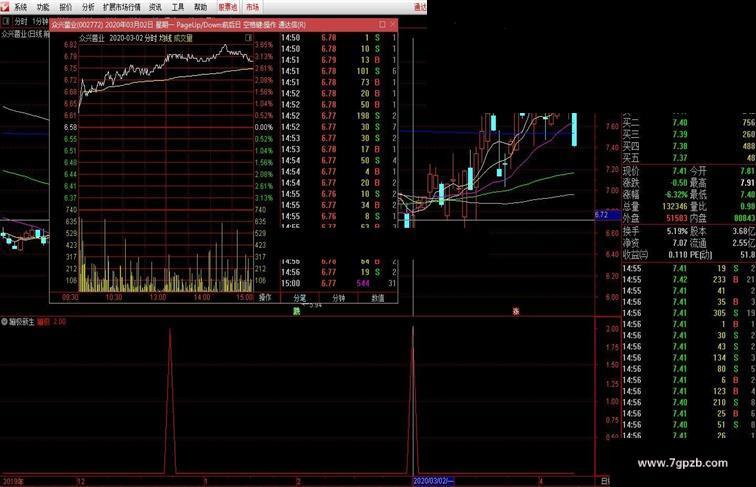Select the 1分钟 period button

40,21
